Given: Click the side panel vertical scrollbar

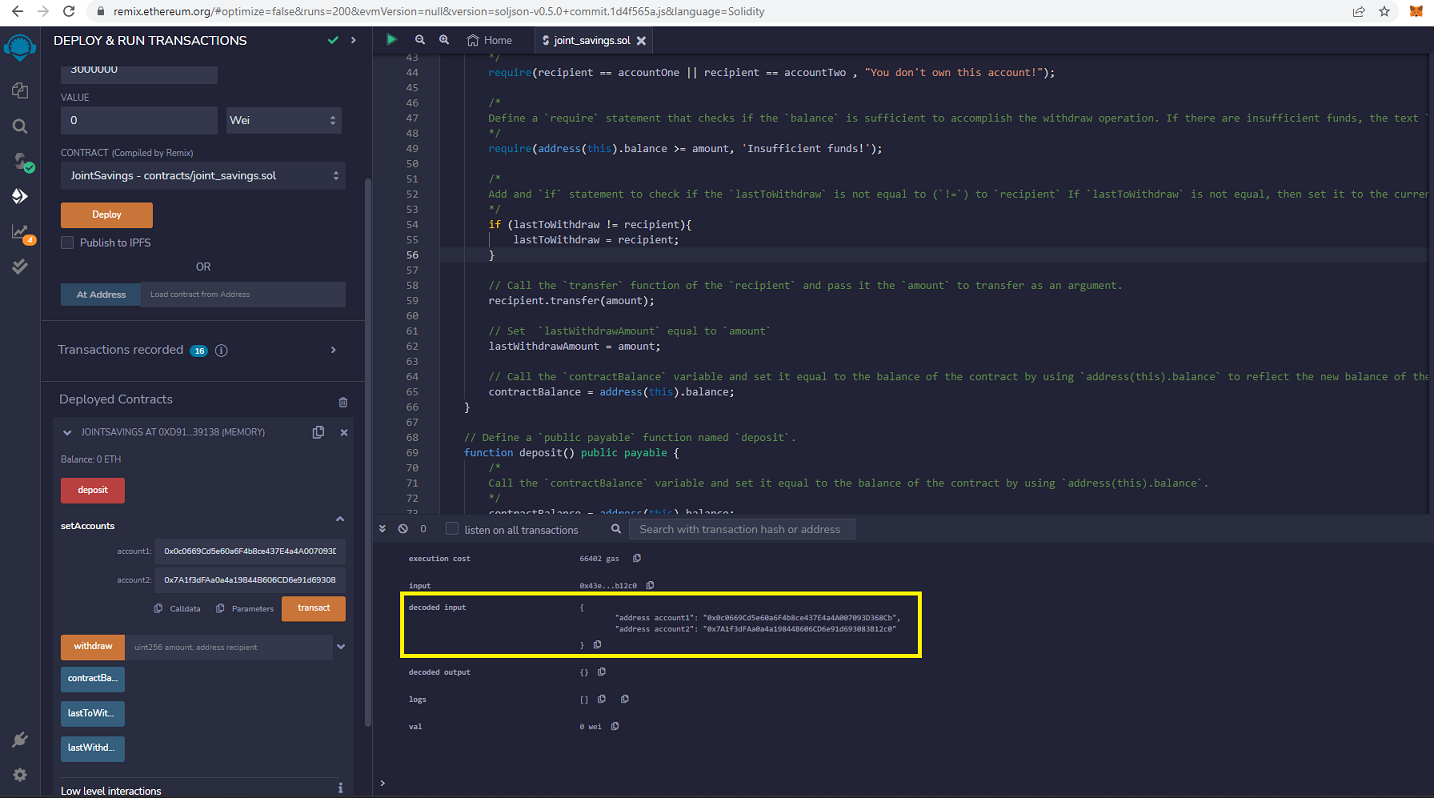Looking at the screenshot, I should click(x=367, y=450).
